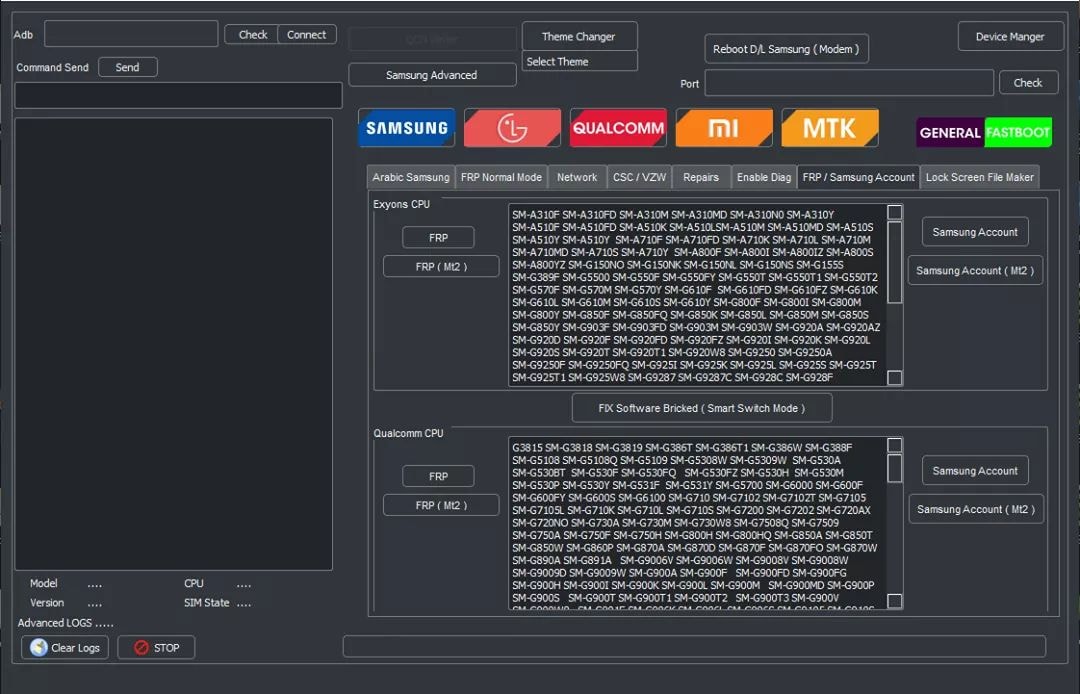The height and width of the screenshot is (694, 1080).
Task: Open the MTK brand section
Action: coord(830,127)
